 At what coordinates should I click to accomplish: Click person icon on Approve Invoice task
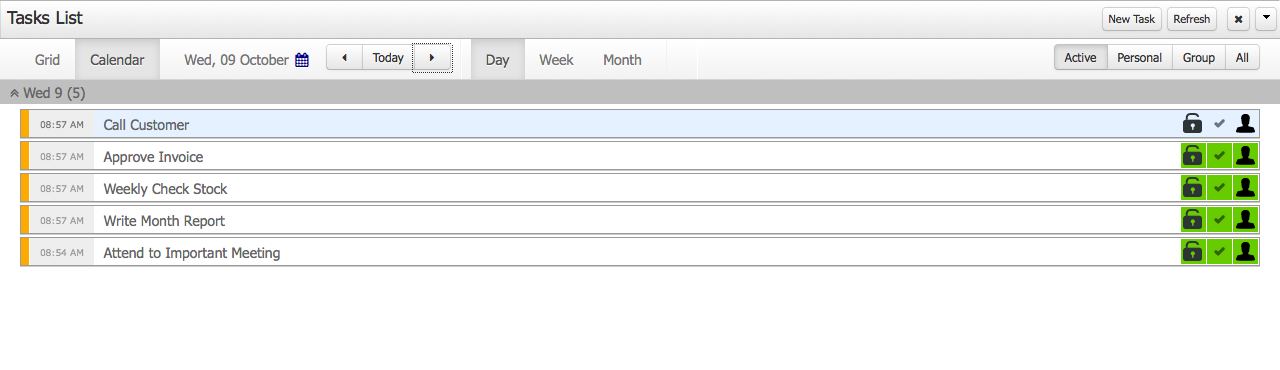pyautogui.click(x=1244, y=156)
